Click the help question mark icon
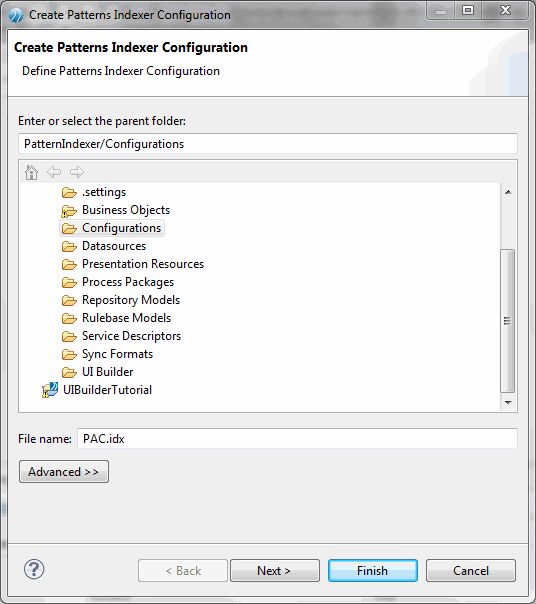Image resolution: width=536 pixels, height=604 pixels. (x=34, y=569)
